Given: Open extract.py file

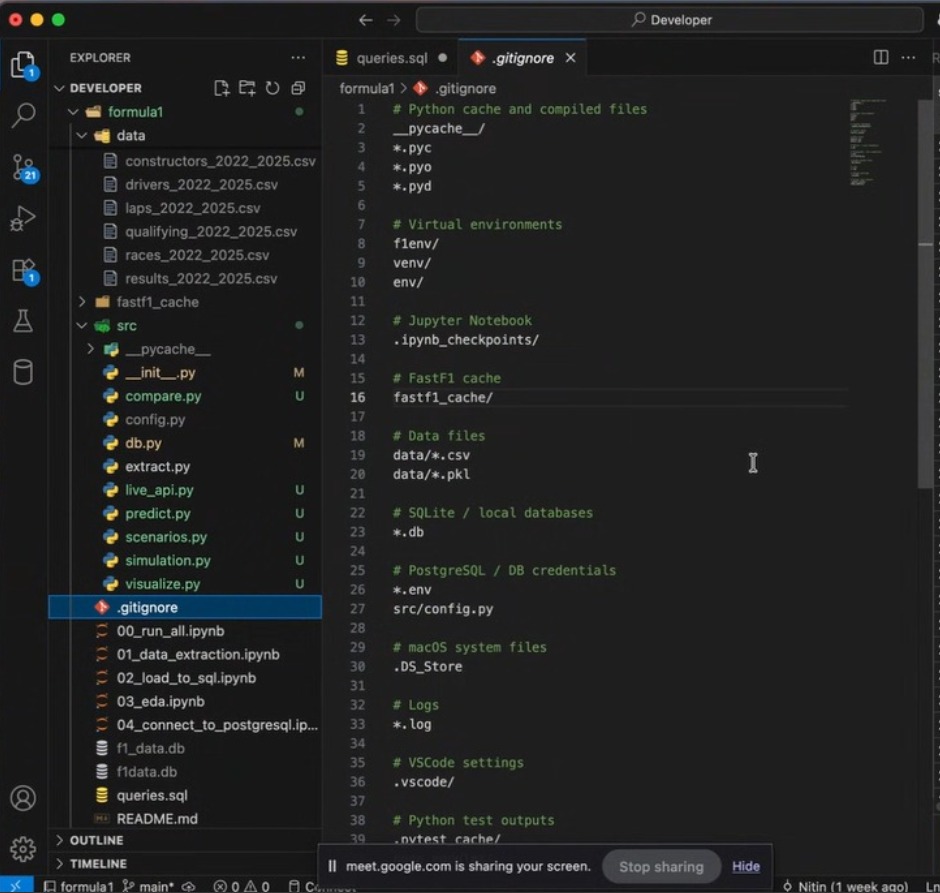Looking at the screenshot, I should point(157,466).
